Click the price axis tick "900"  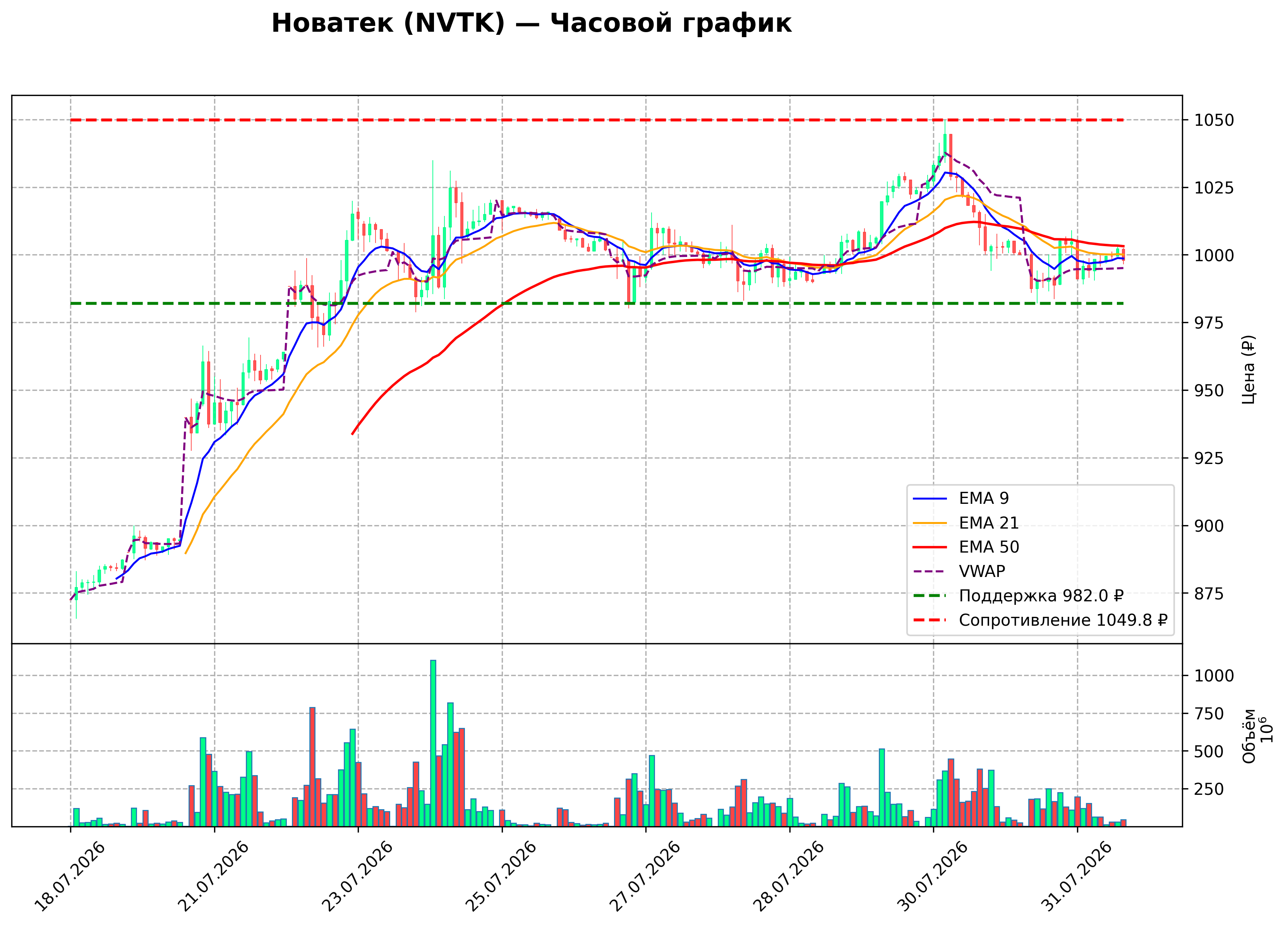(1209, 526)
